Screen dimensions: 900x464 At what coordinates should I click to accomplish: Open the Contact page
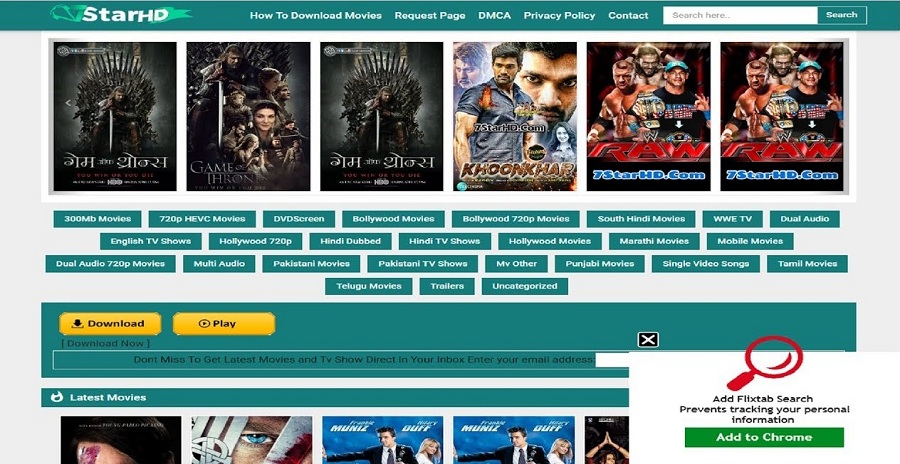(x=628, y=16)
